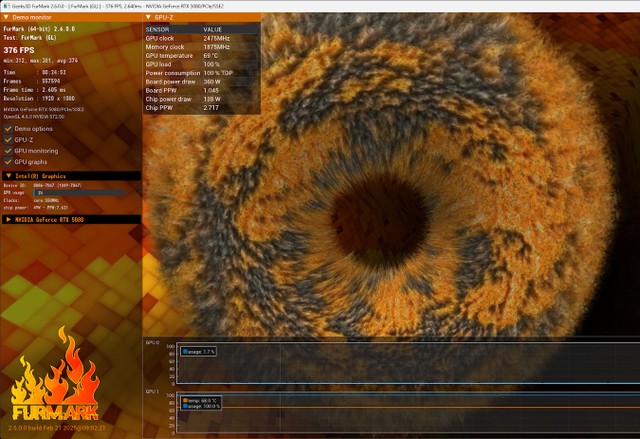Click the Time elapsed value

click(x=54, y=72)
